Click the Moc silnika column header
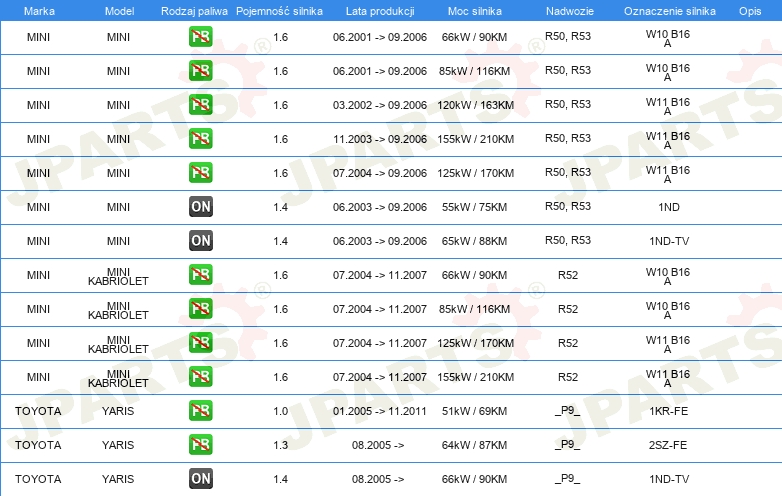782x496 pixels. click(x=475, y=10)
